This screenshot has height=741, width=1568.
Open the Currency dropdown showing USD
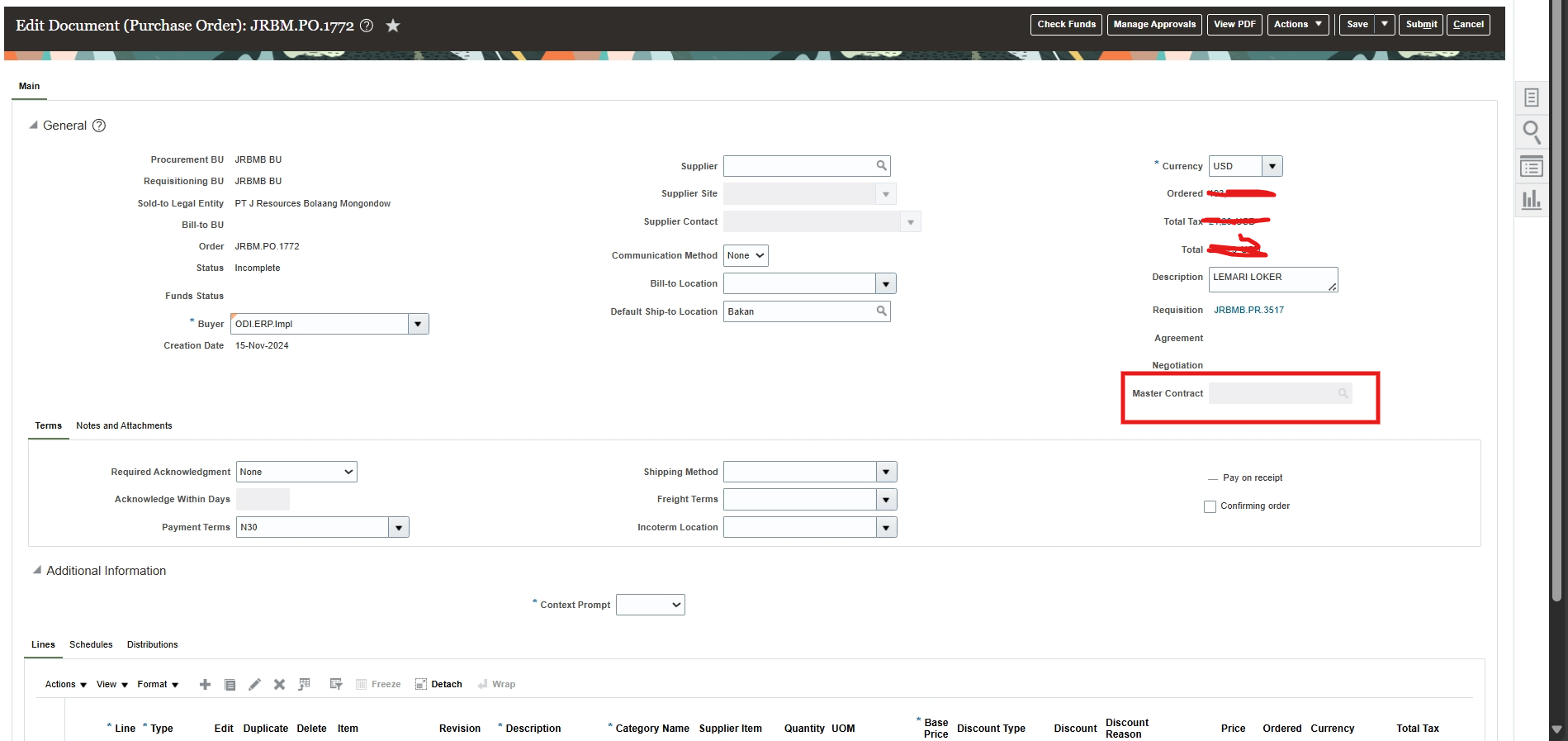[1272, 166]
